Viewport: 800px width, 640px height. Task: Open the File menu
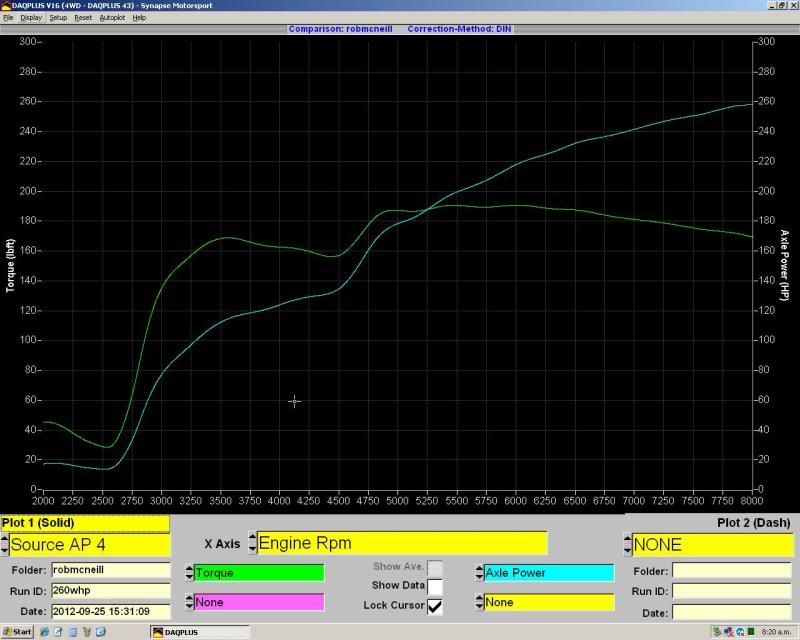[8, 17]
